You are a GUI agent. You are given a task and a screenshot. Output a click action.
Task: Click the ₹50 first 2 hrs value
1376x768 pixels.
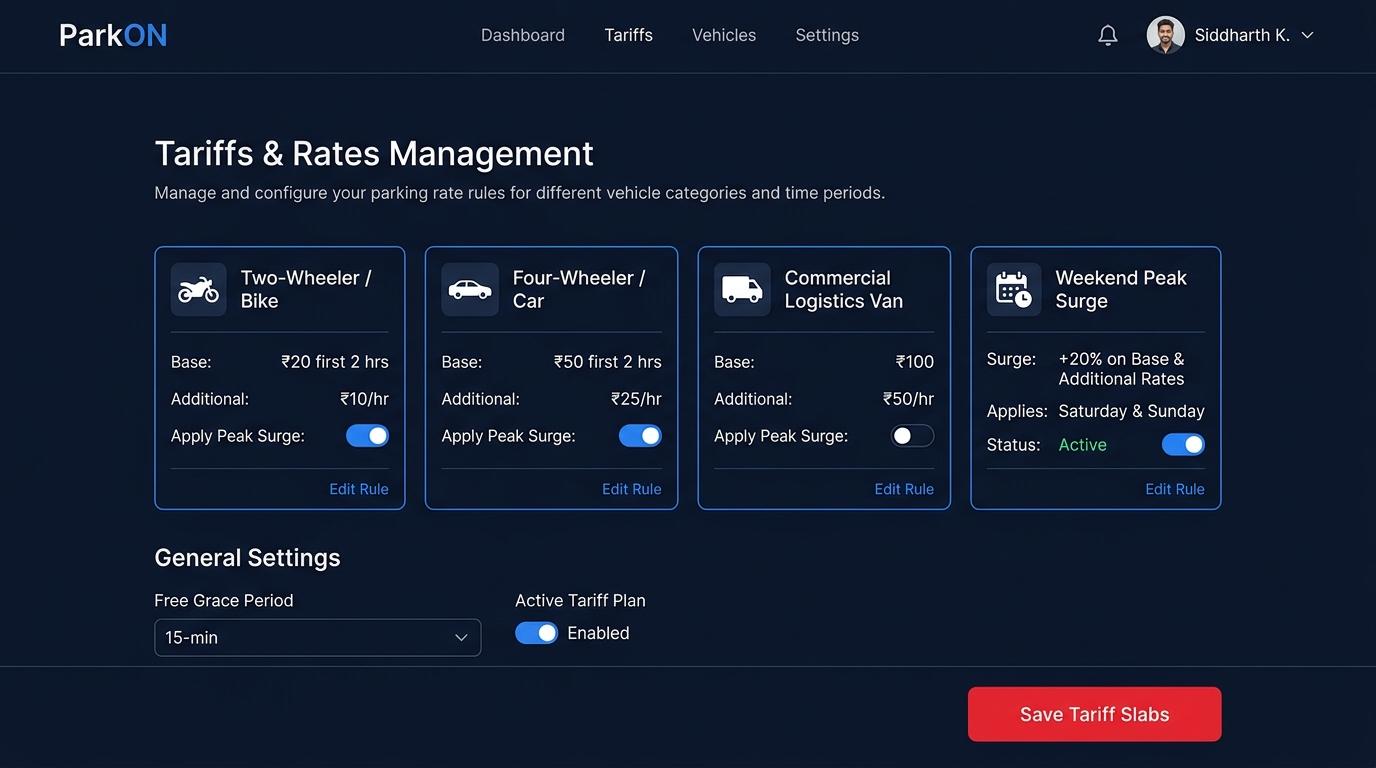(608, 362)
